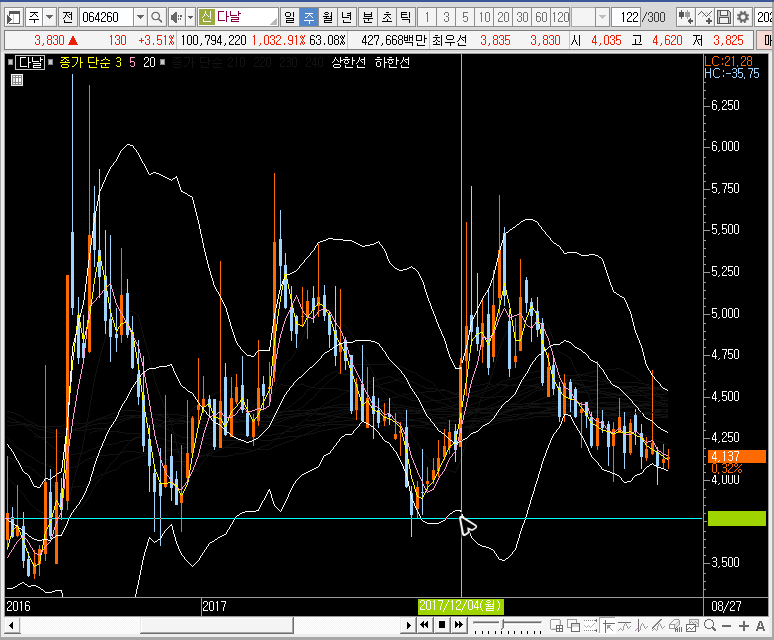
Task: Open stock search with the magnifier icon
Action: (x=156, y=18)
